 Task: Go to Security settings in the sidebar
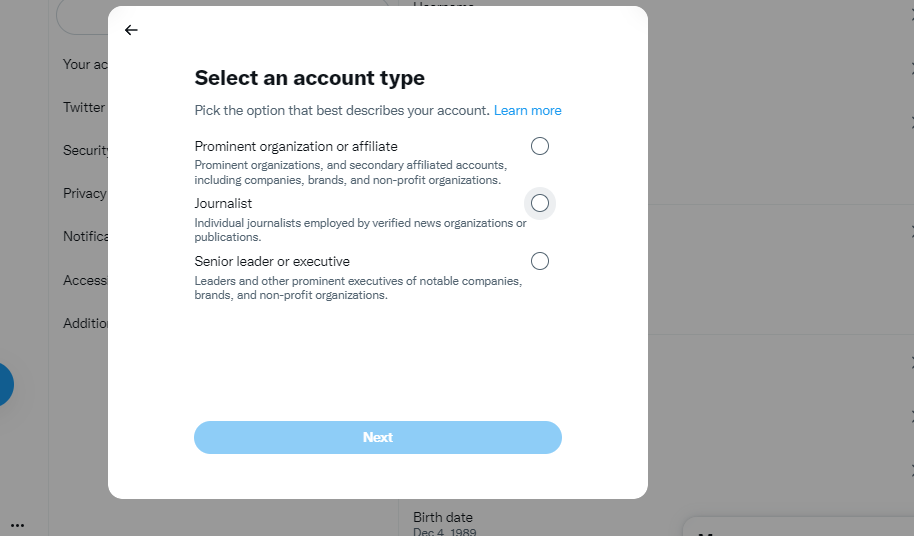click(85, 150)
